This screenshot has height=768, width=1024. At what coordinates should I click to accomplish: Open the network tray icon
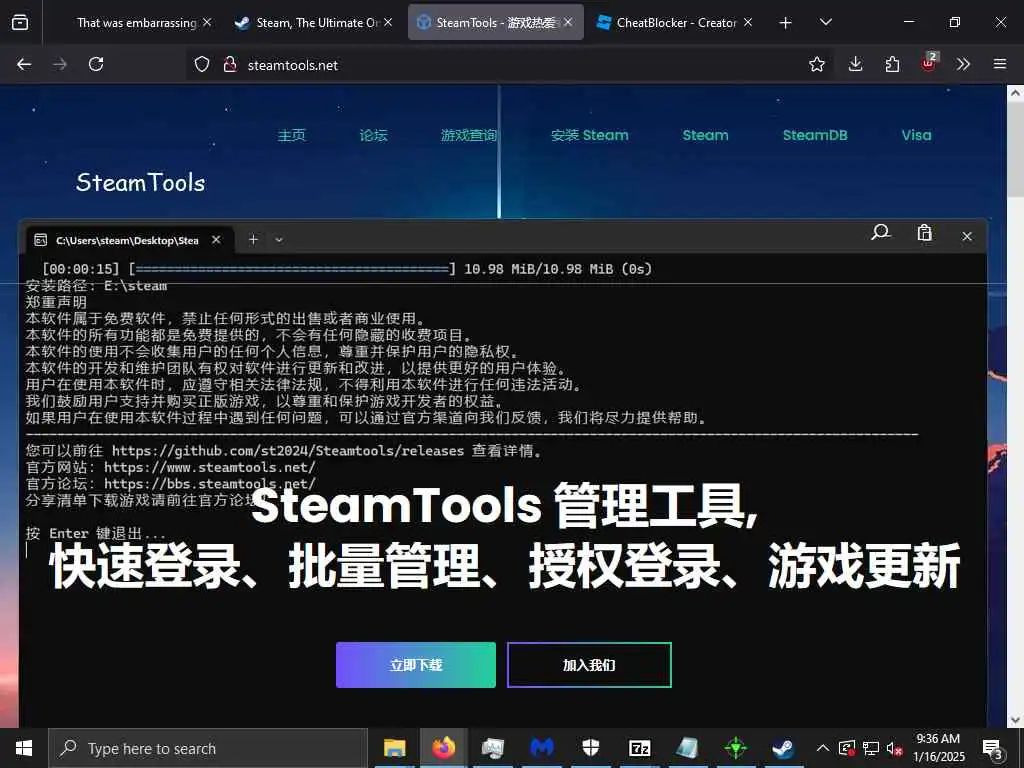(871, 748)
